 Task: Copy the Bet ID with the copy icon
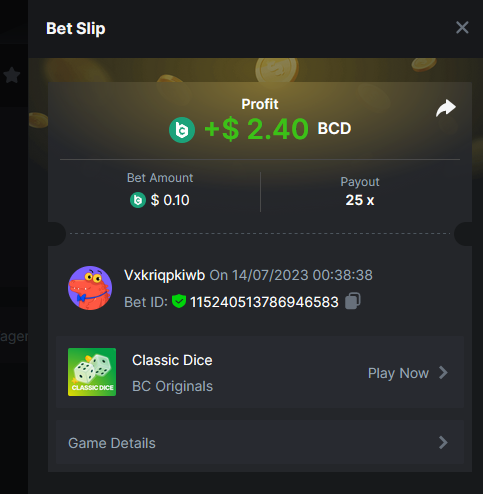[x=353, y=301]
